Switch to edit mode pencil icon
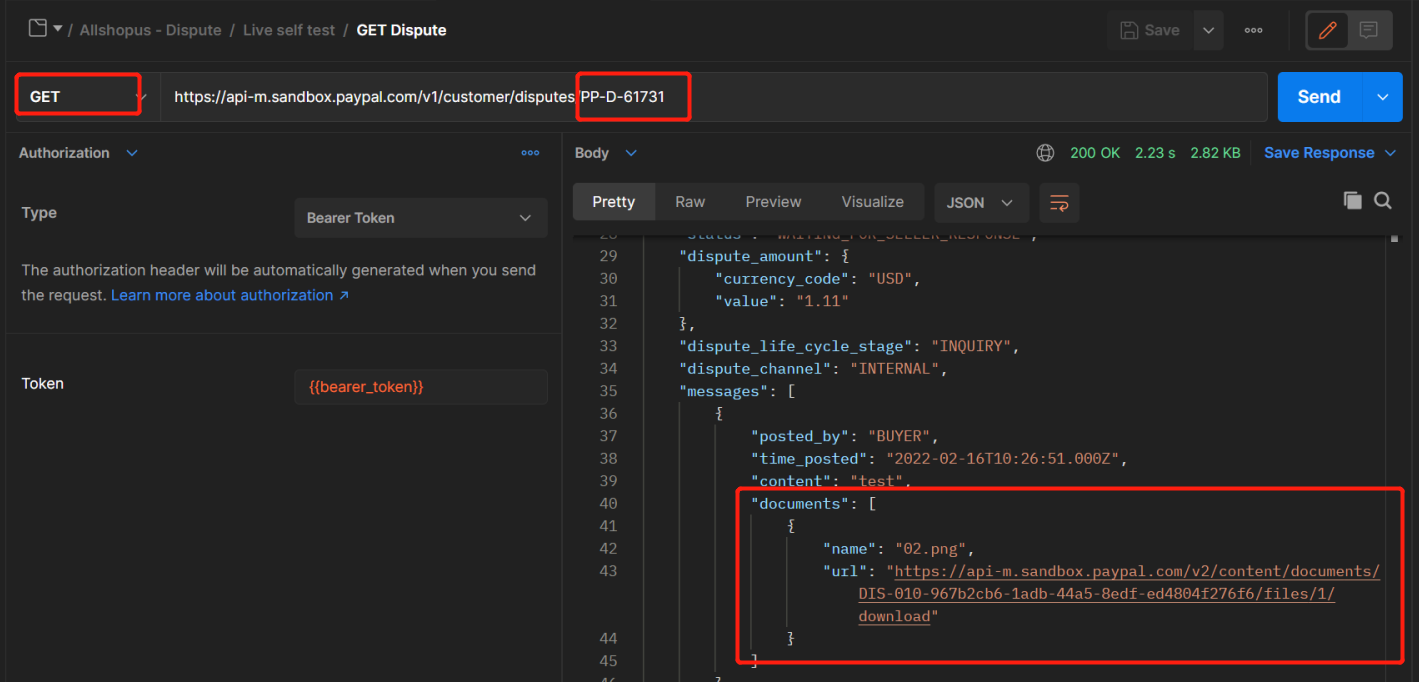Viewport: 1419px width, 682px height. coord(1328,30)
